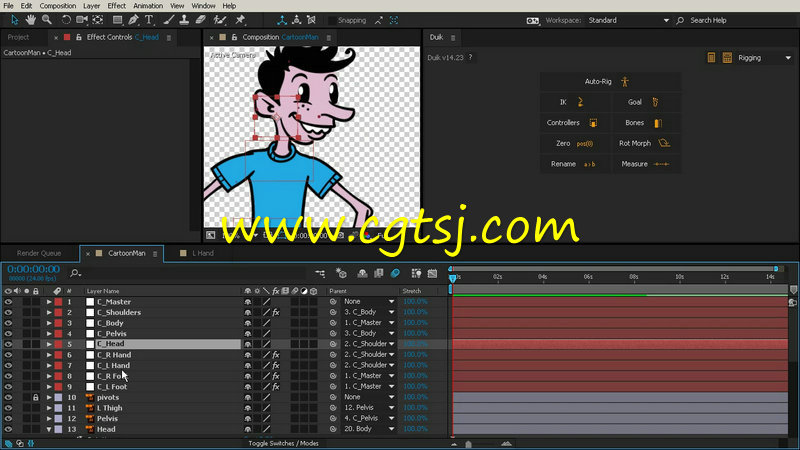The width and height of the screenshot is (800, 450).
Task: Click the Duik Measure icon
Action: coord(661,164)
